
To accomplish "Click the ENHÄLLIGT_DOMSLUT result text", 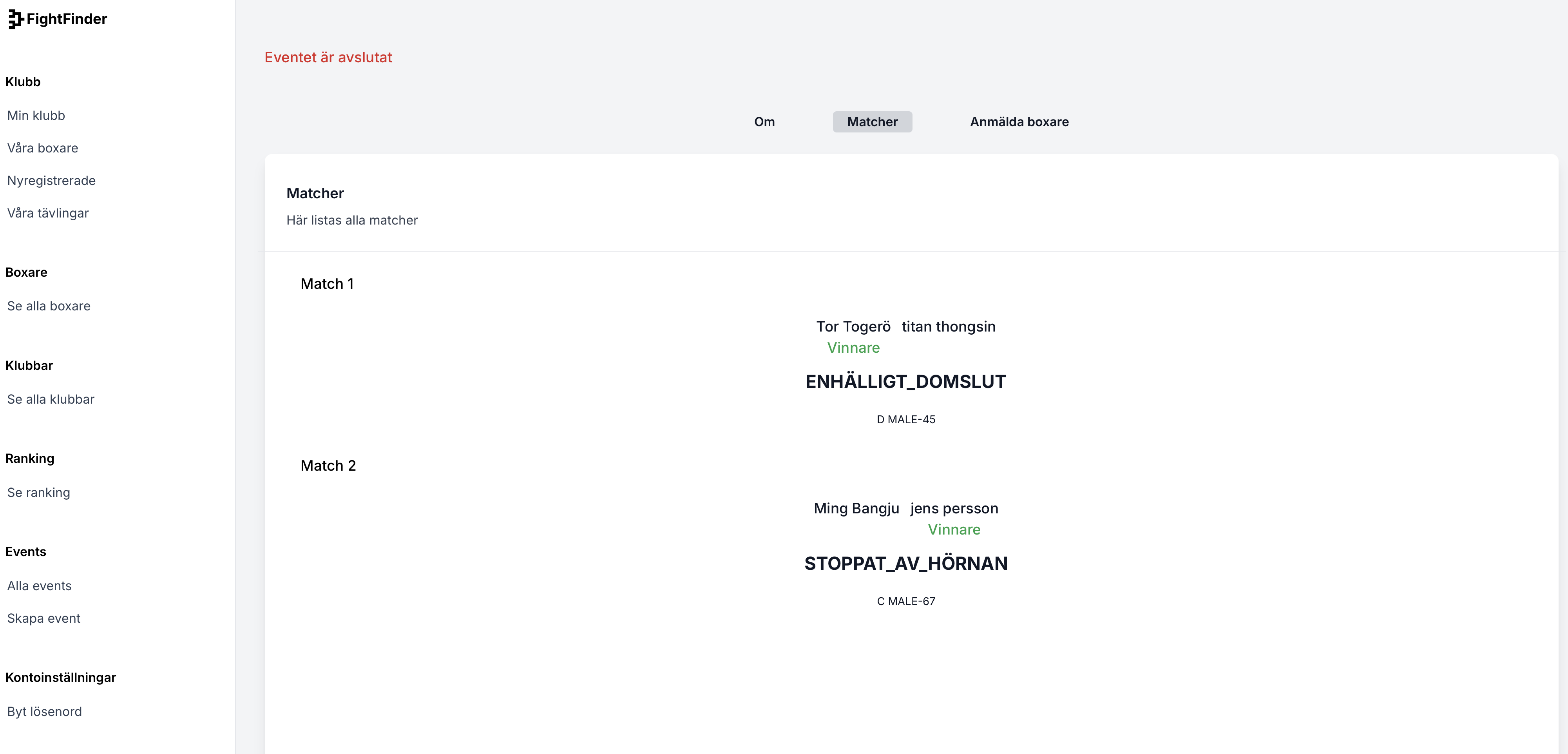I will pyautogui.click(x=906, y=382).
